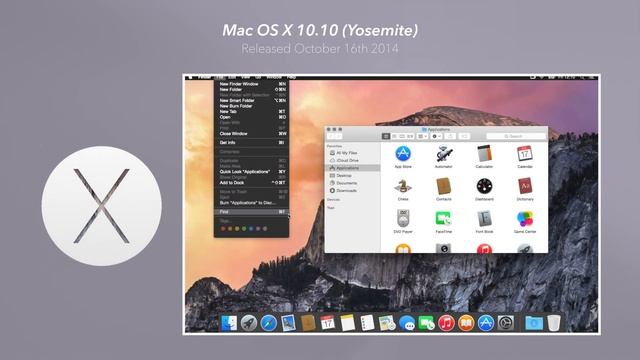Select Documents in sidebar
This screenshot has width=640, height=360.
pos(353,183)
